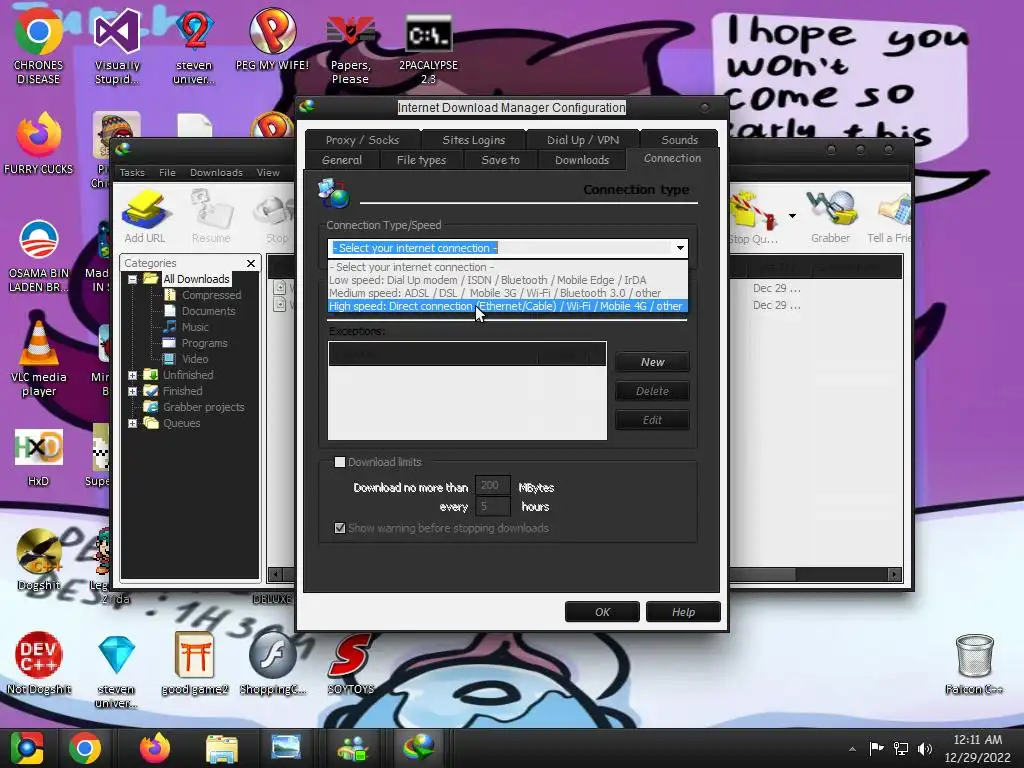
Task: Select Compressed category in tree
Action: tap(211, 295)
